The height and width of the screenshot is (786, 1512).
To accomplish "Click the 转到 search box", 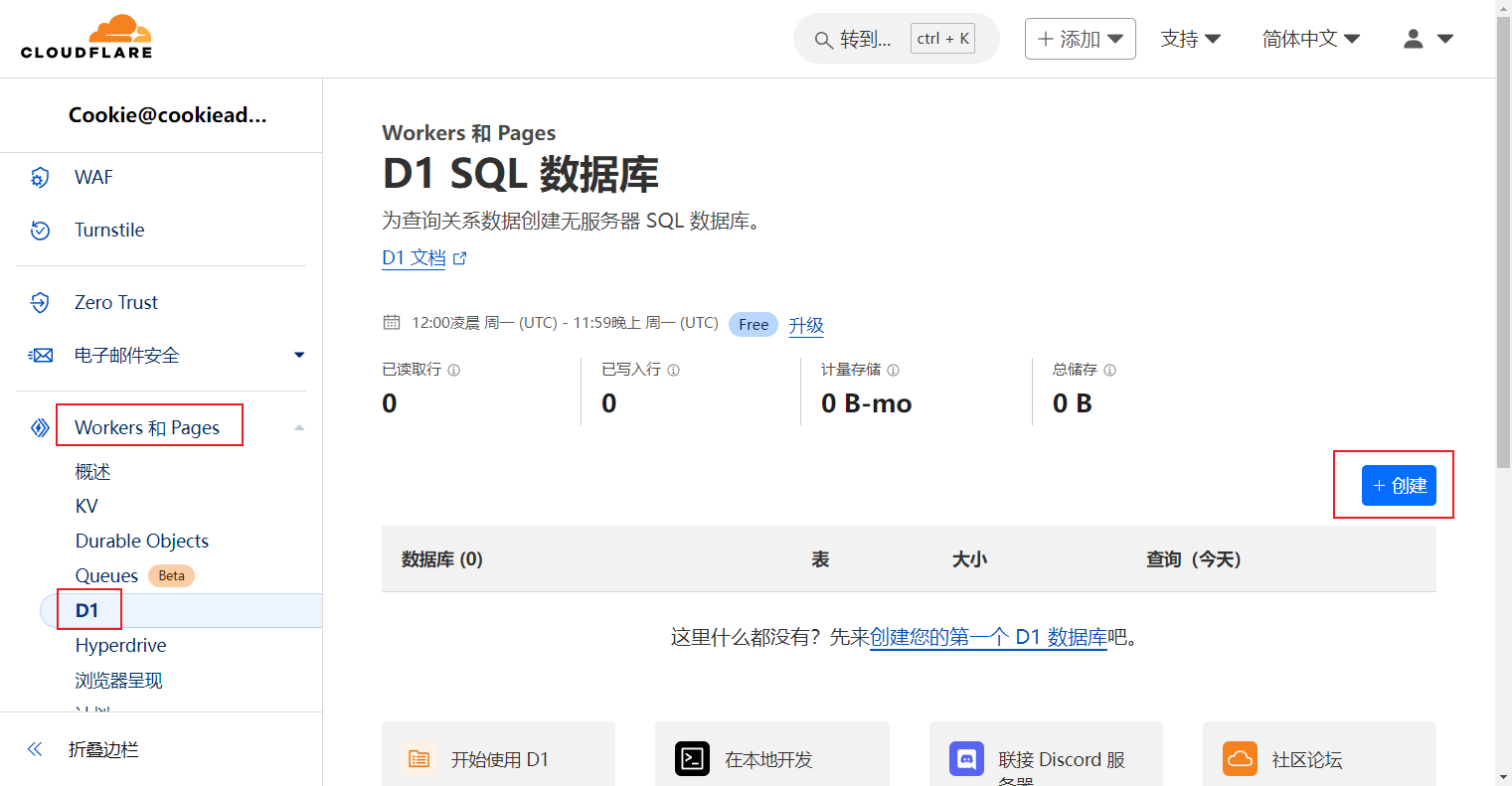I will [865, 39].
